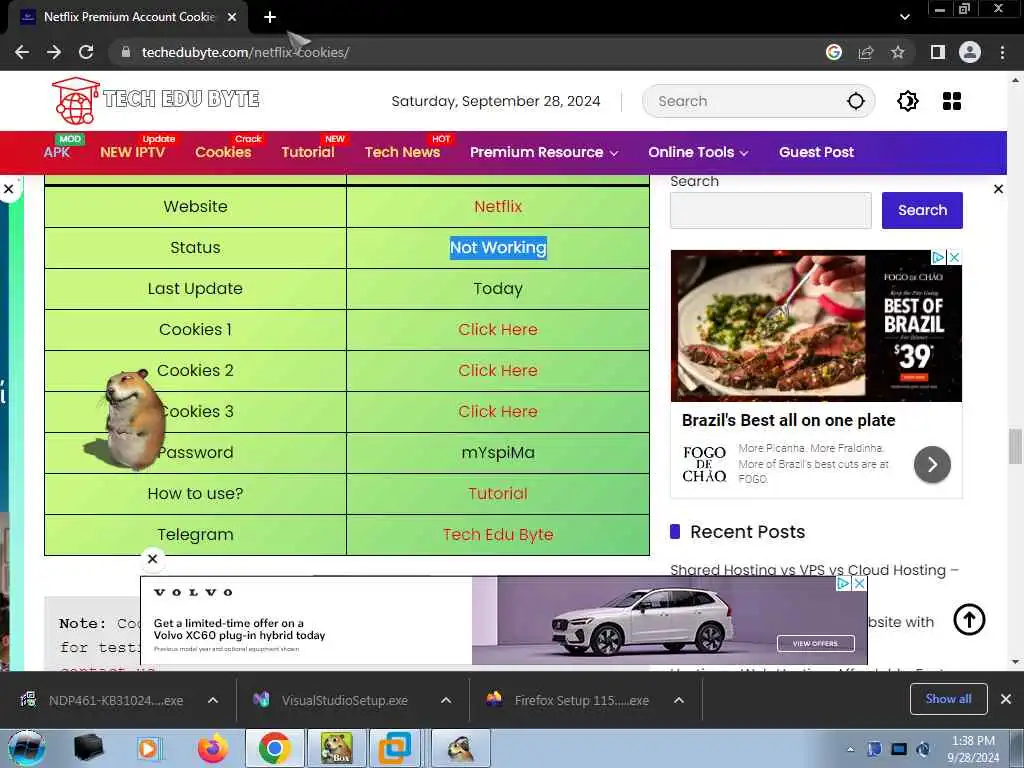
Task: Close the downloads bar with the X
Action: pyautogui.click(x=1006, y=699)
